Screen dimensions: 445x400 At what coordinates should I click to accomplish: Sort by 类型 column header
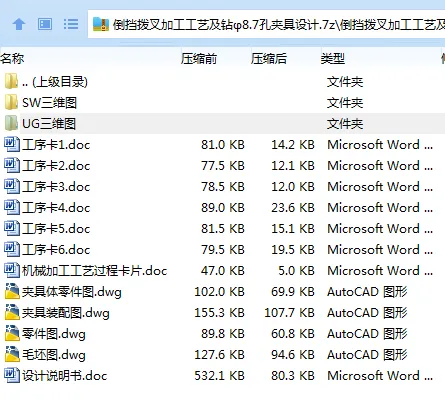333,59
